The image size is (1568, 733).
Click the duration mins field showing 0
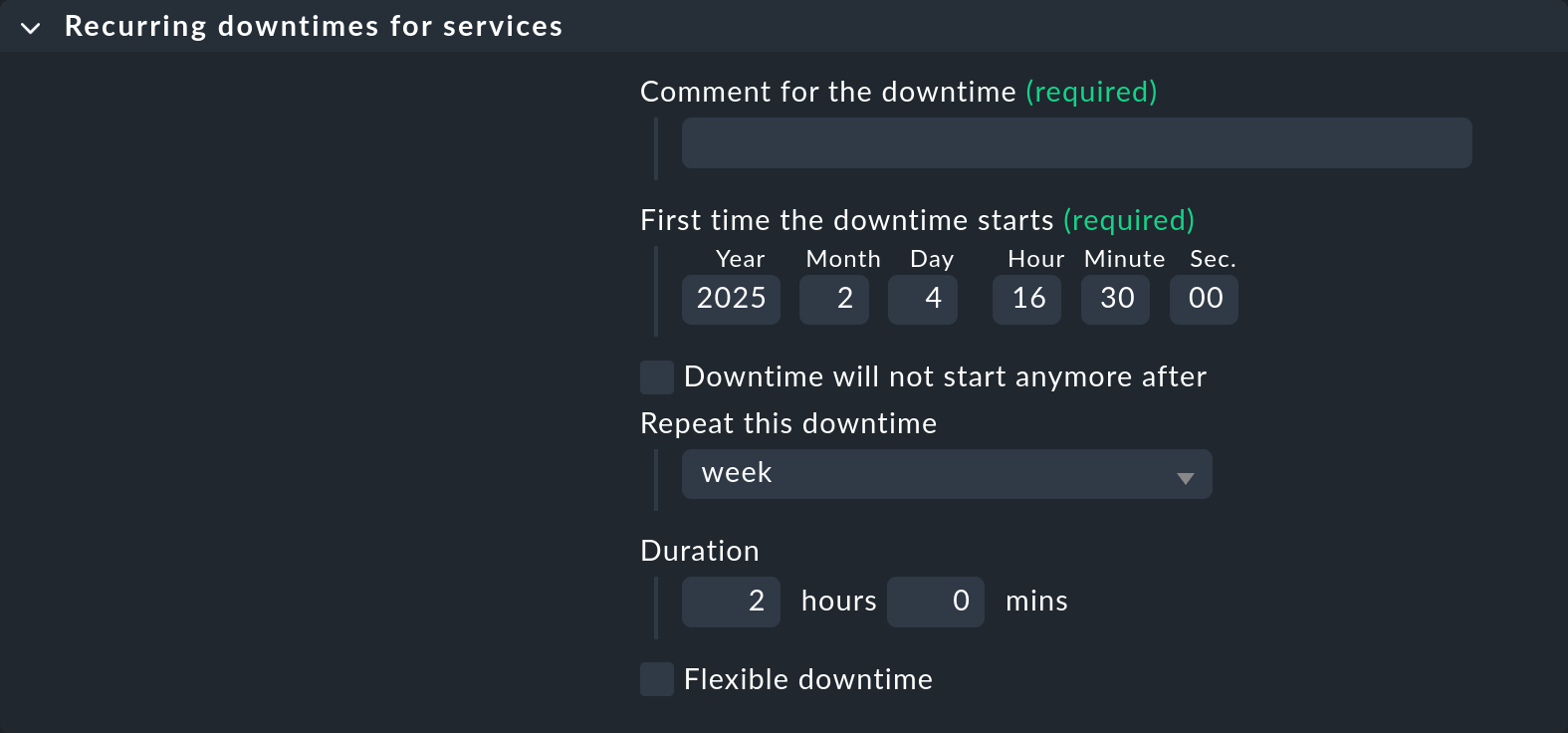point(935,602)
